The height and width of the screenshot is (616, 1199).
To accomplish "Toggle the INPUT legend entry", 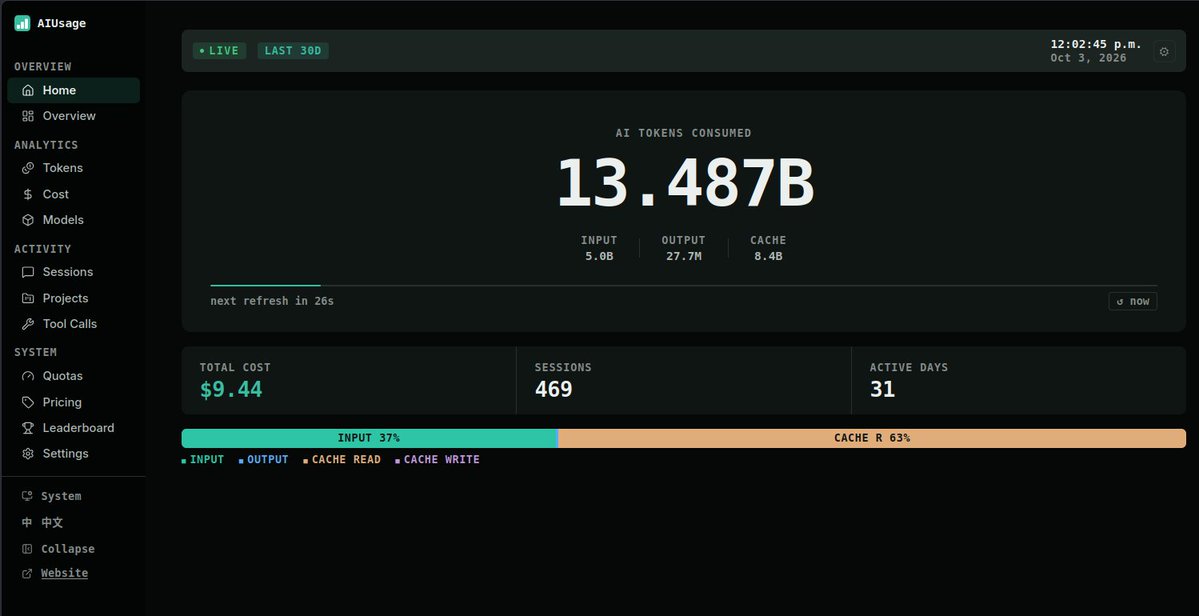I will [203, 460].
